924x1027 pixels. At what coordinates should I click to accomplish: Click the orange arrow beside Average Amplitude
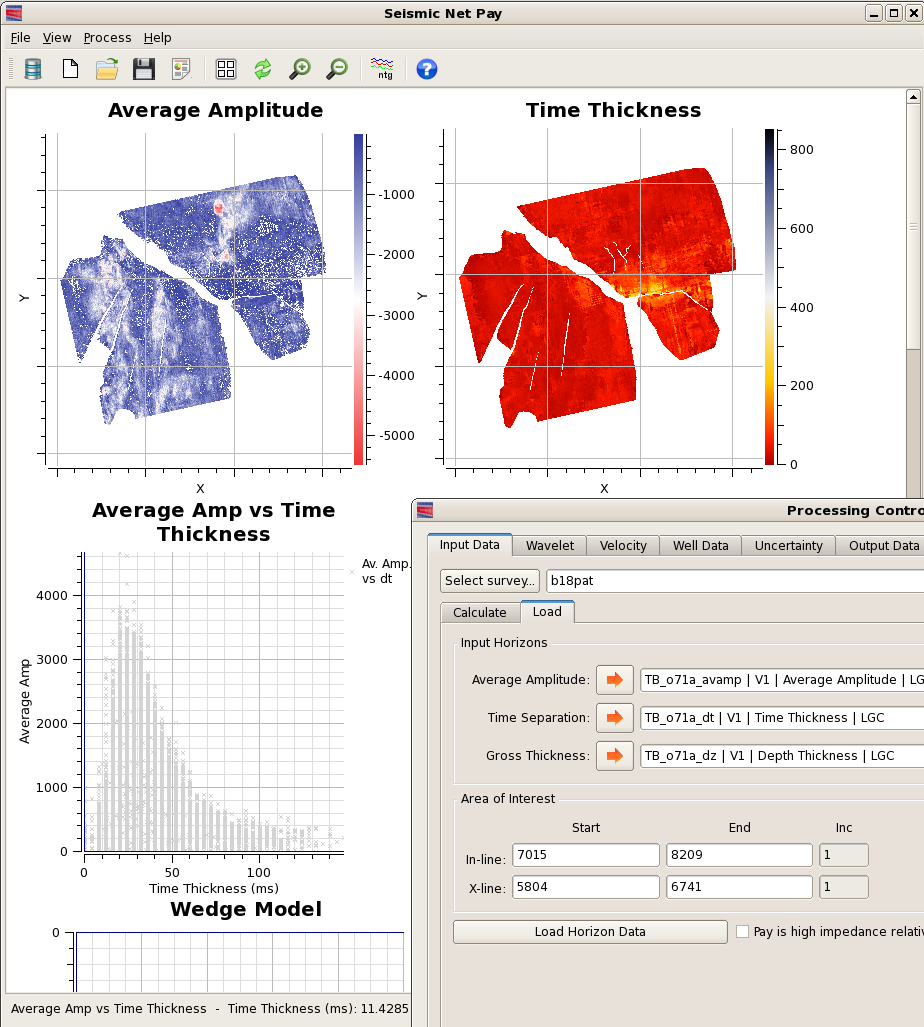pyautogui.click(x=614, y=680)
